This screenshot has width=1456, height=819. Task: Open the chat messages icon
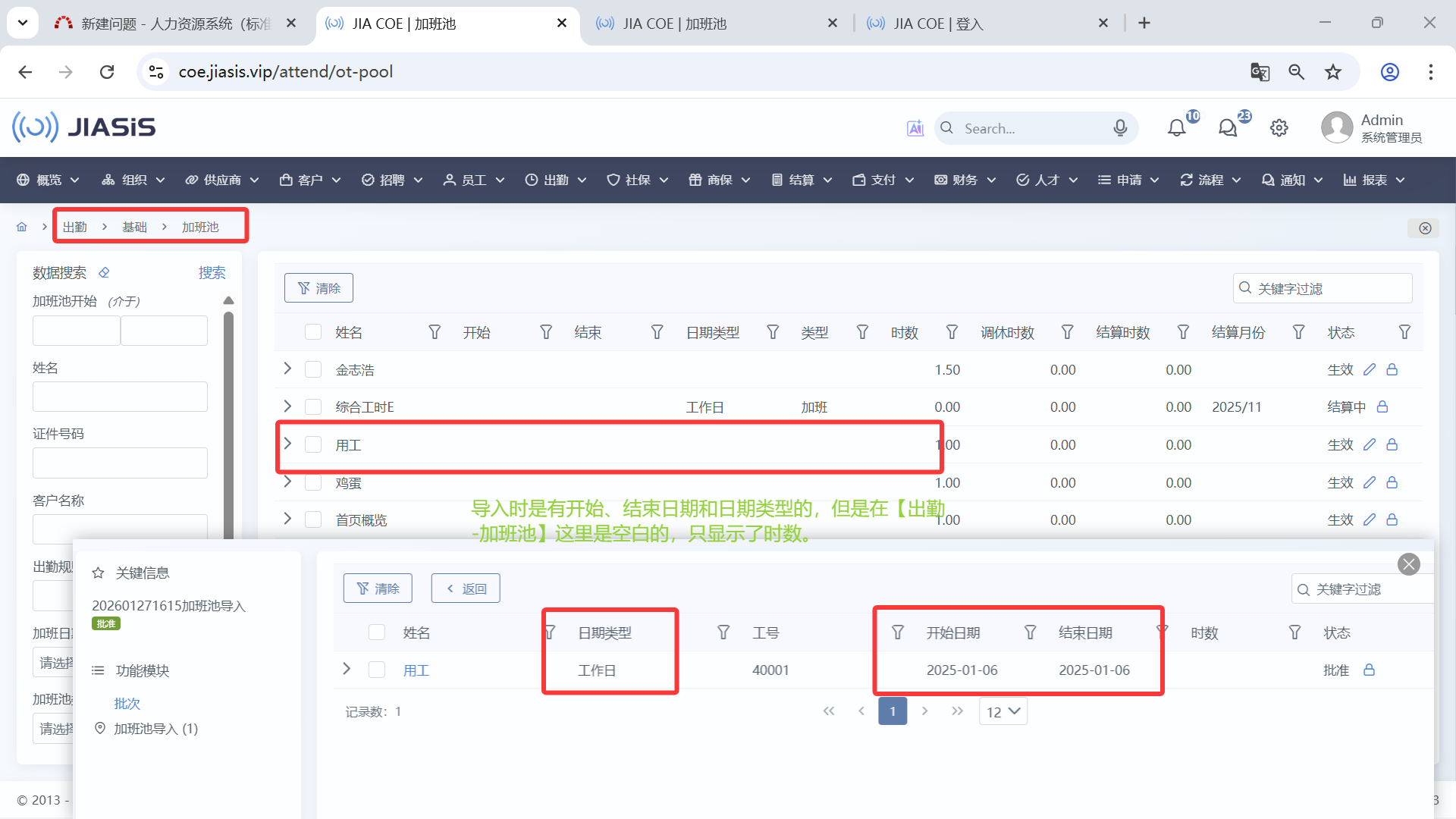(1228, 128)
